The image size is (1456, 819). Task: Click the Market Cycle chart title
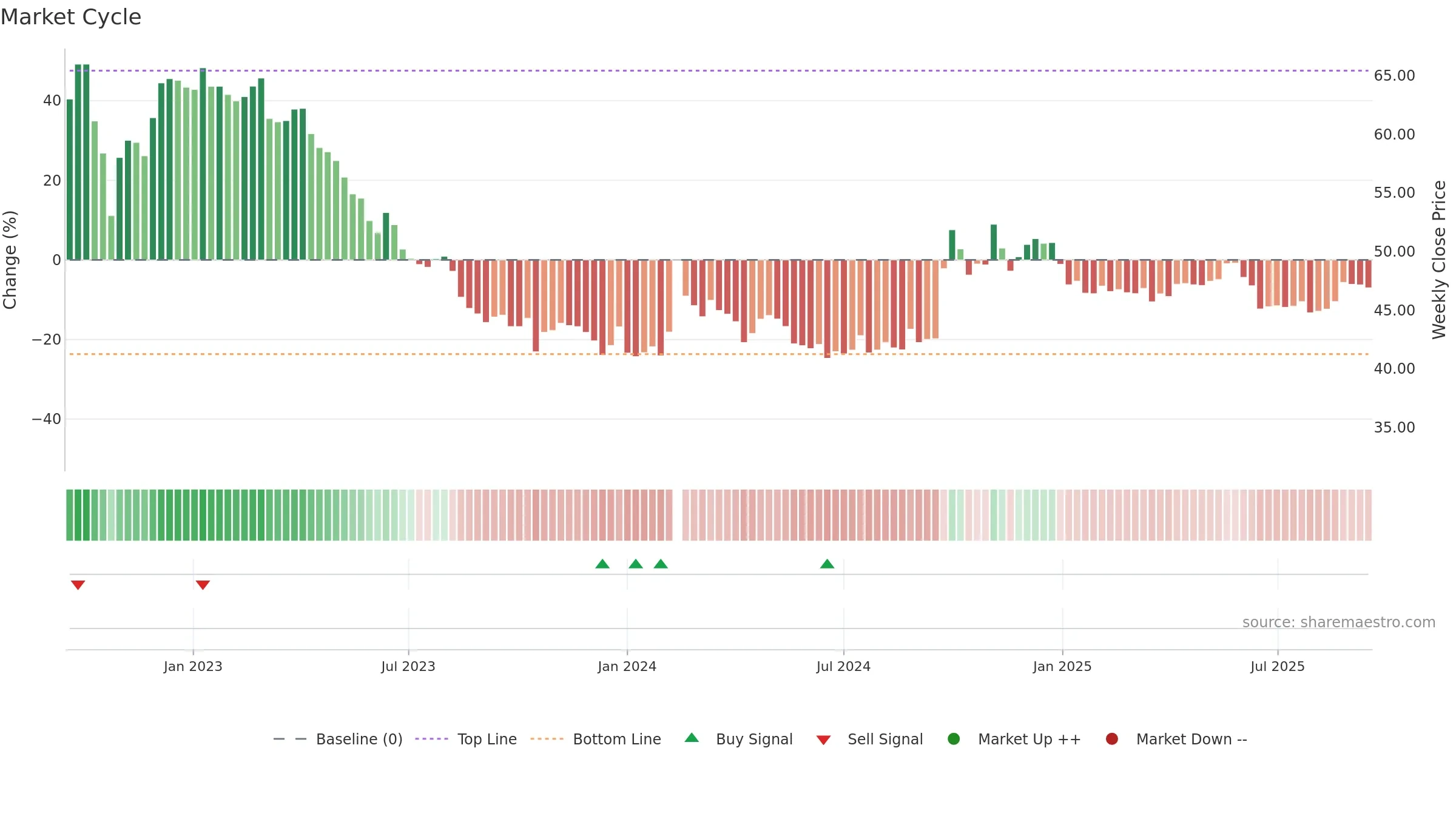coord(71,17)
